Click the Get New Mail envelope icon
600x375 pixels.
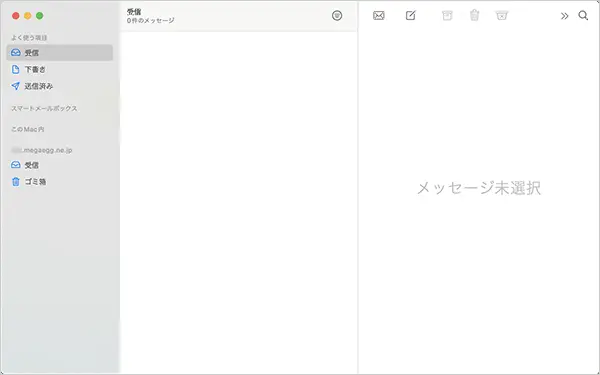[378, 16]
